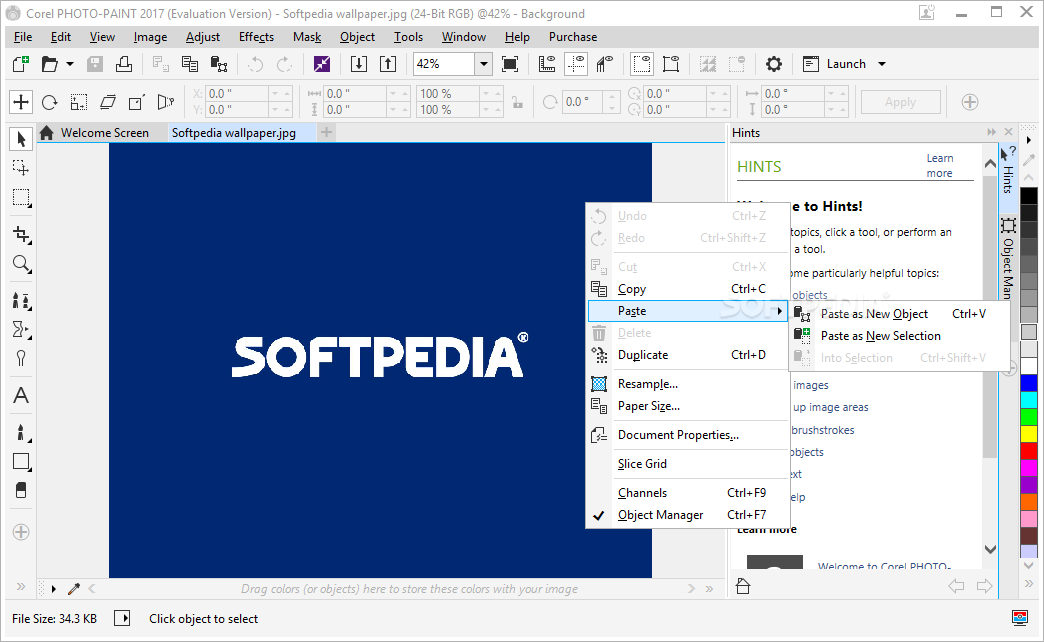Choose Duplicate from context menu

point(688,355)
